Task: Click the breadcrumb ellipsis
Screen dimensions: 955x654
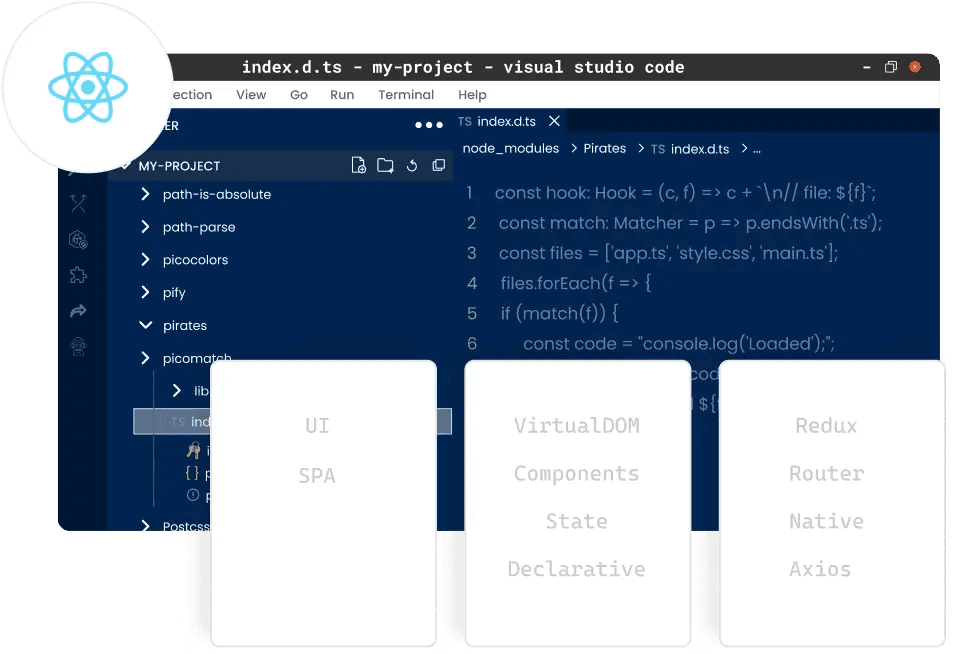Action: (756, 149)
